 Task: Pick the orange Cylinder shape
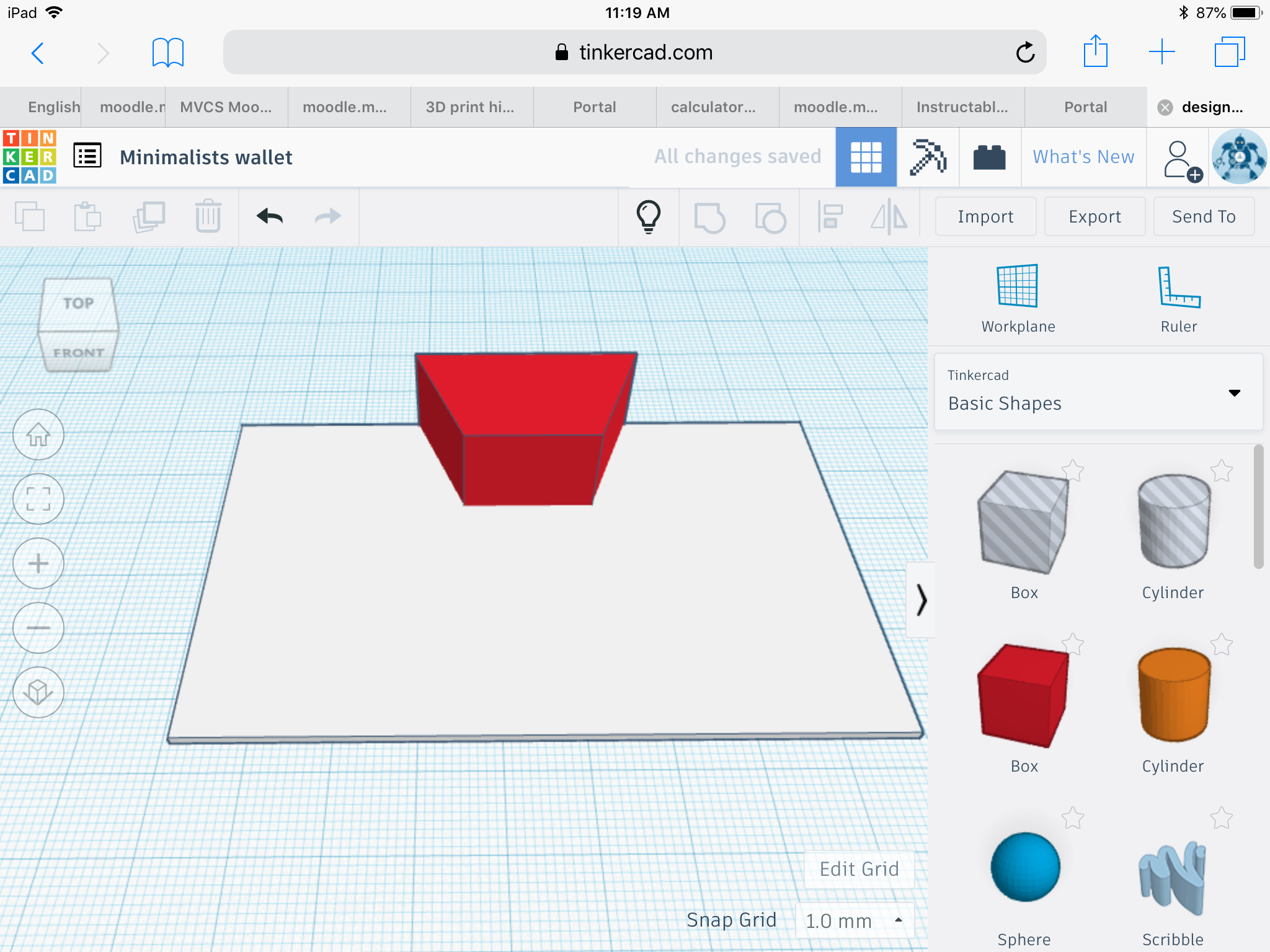1173,695
